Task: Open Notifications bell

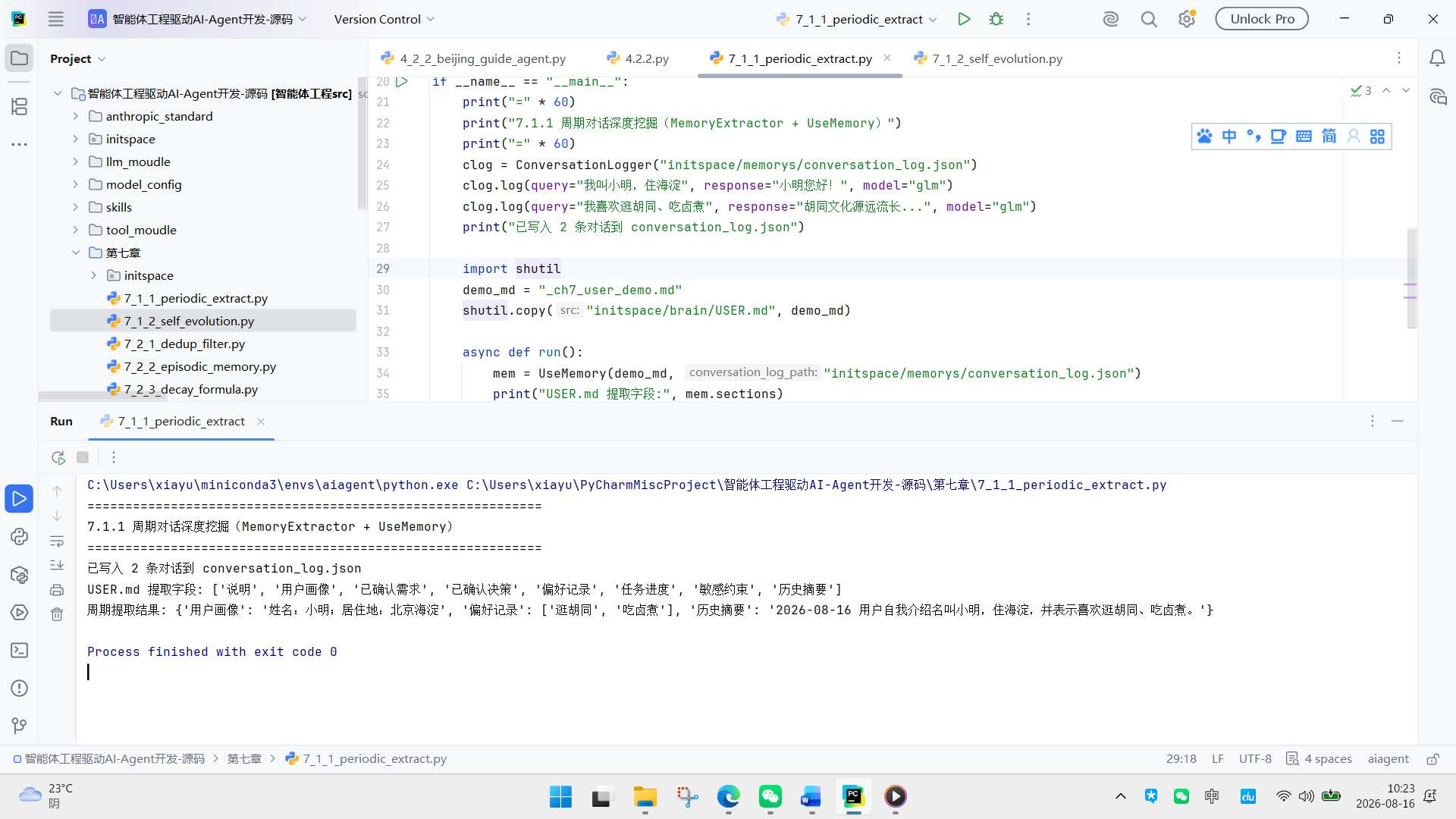Action: [x=1437, y=58]
